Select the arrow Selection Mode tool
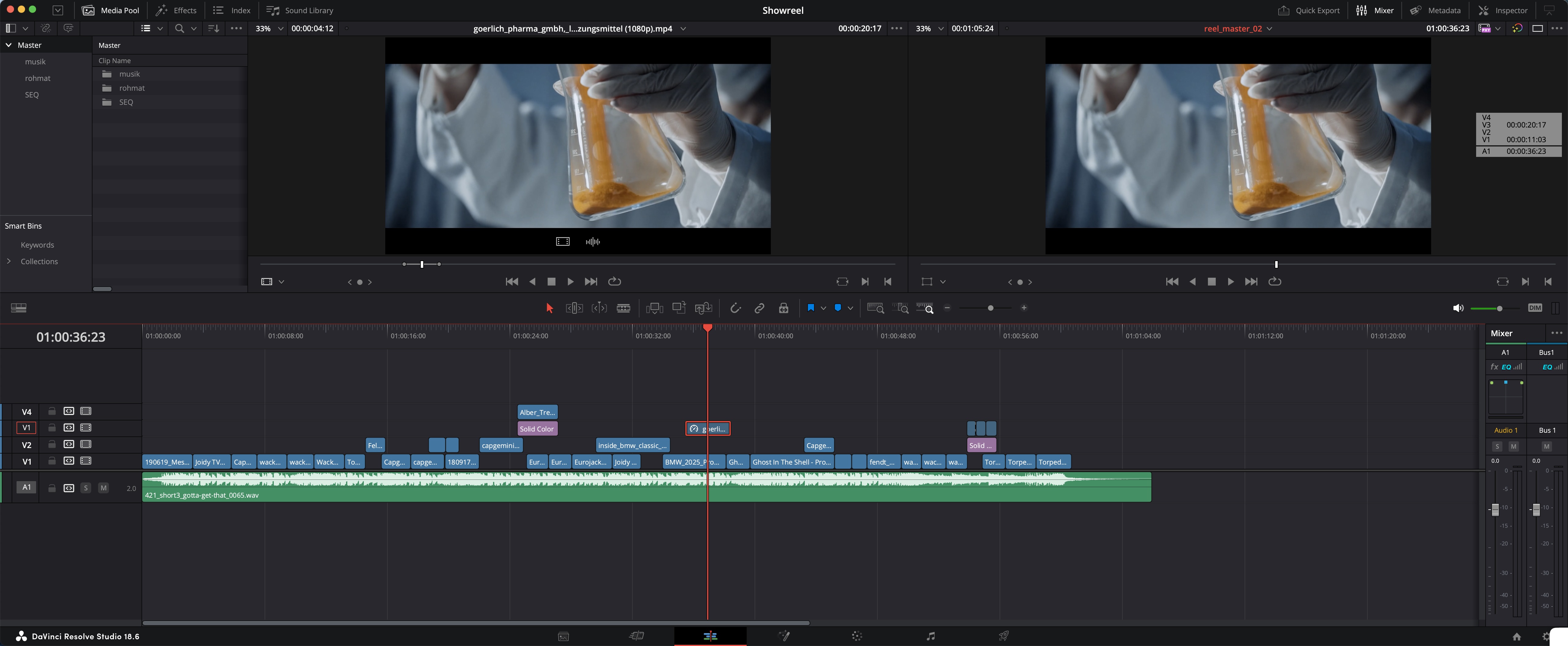The image size is (1568, 646). (549, 308)
